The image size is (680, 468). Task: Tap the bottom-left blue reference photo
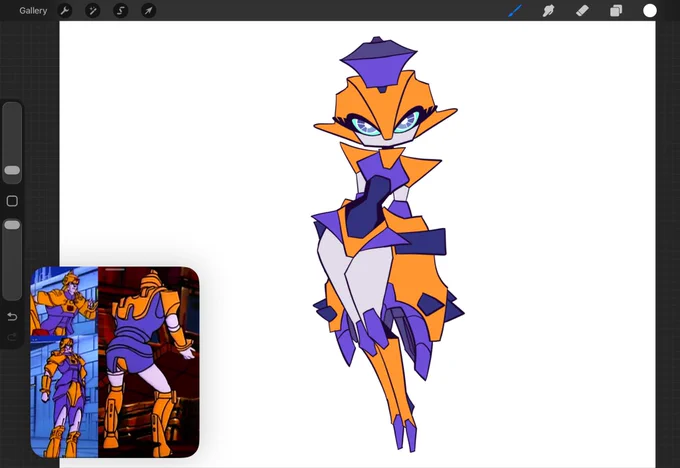point(64,396)
